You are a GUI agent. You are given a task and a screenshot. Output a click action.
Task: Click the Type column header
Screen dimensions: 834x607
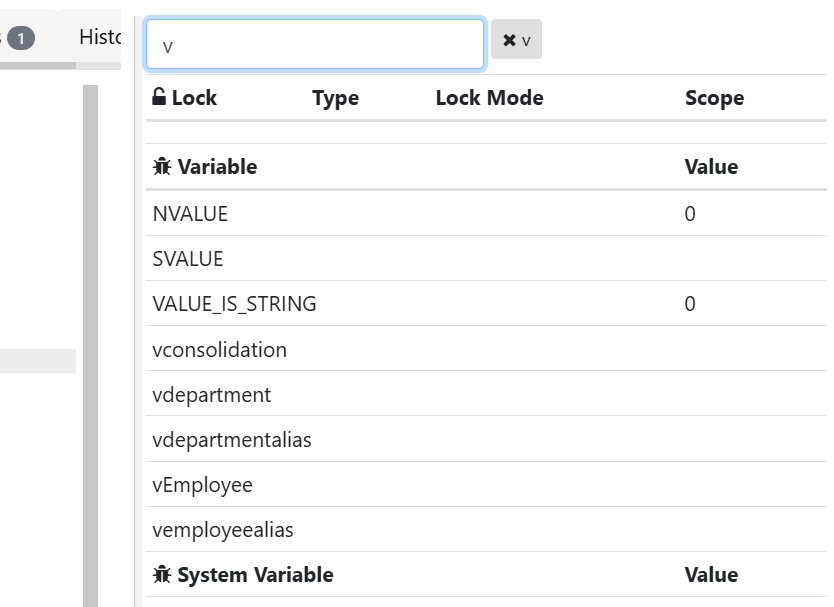[336, 98]
